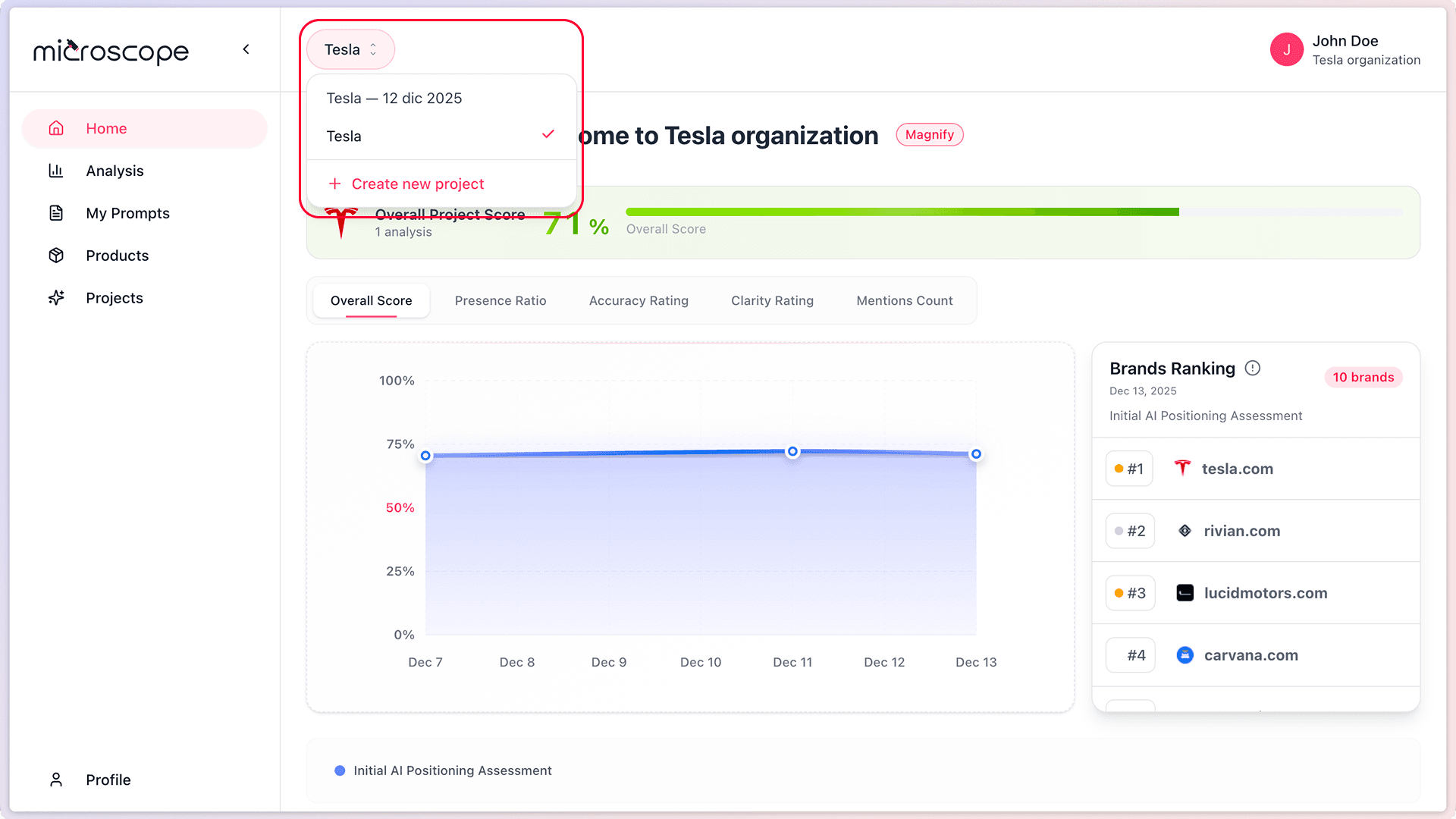Open the Home house icon in sidebar
This screenshot has height=819, width=1456.
[x=56, y=128]
